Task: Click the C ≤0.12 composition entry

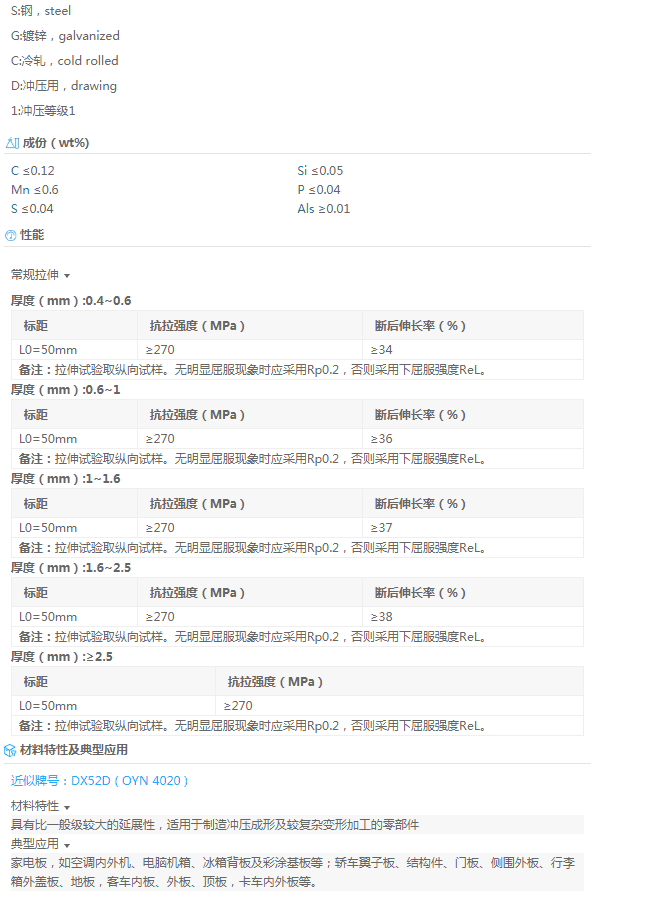Action: (x=33, y=171)
